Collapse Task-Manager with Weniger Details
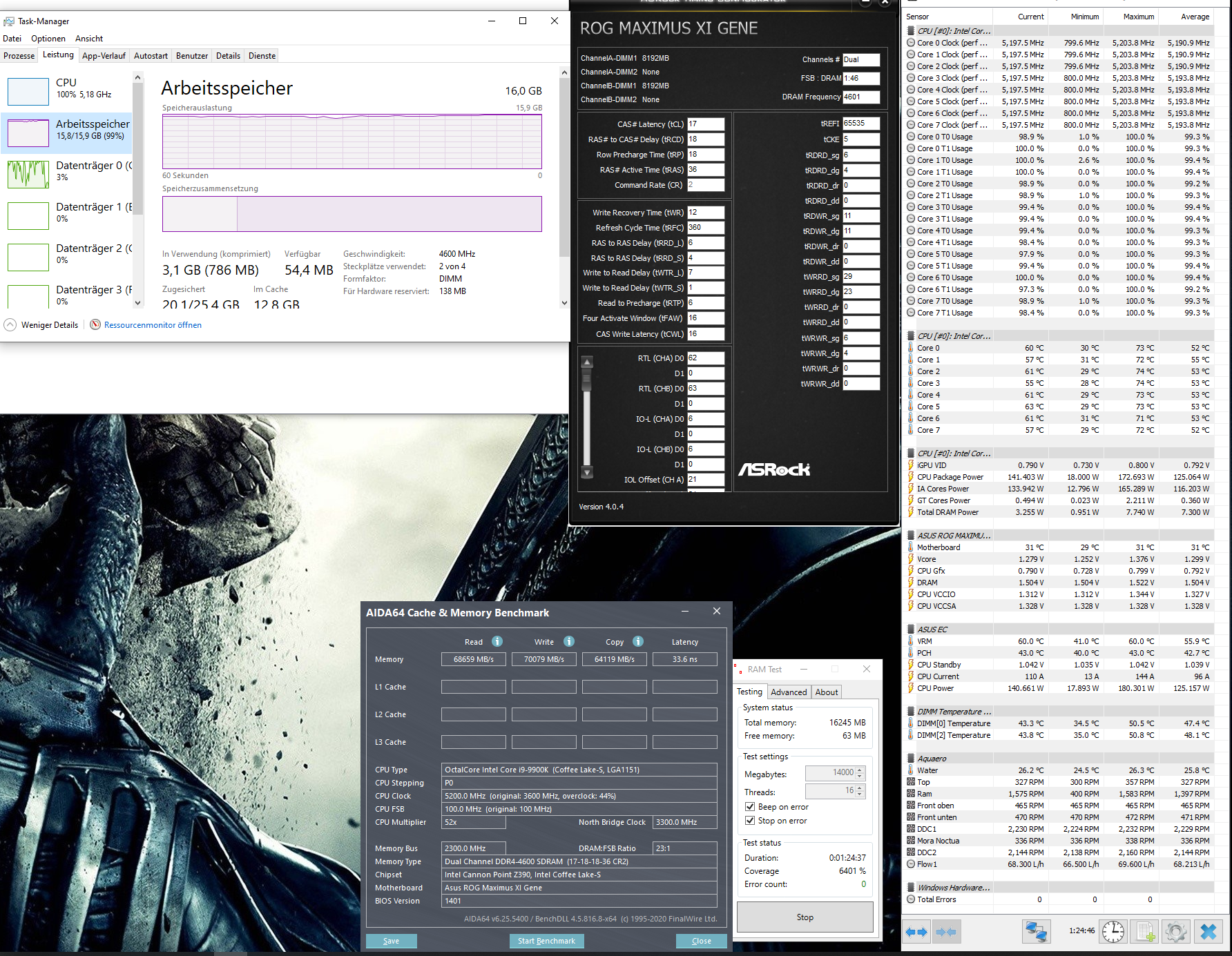Screen dimensions: 1232x956 point(41,324)
